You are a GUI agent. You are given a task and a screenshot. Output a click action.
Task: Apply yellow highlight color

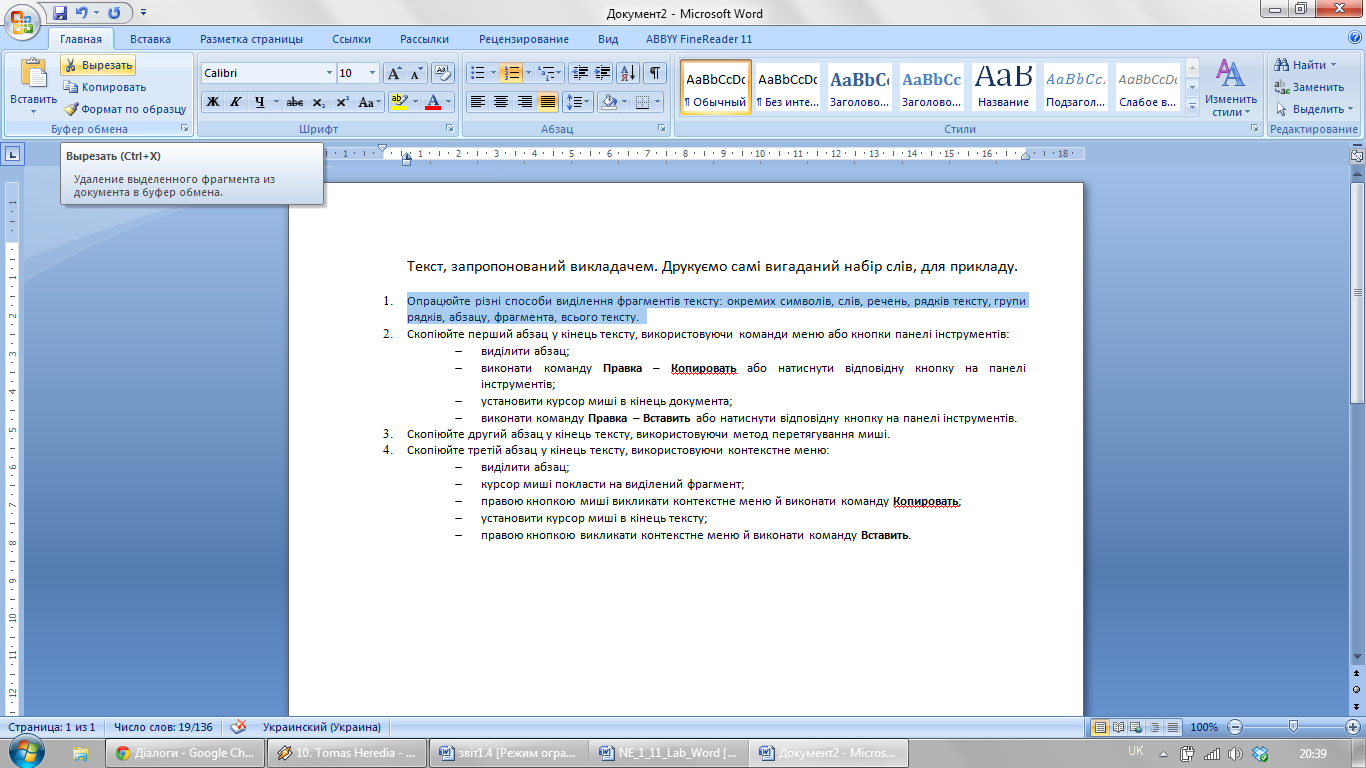pos(399,102)
